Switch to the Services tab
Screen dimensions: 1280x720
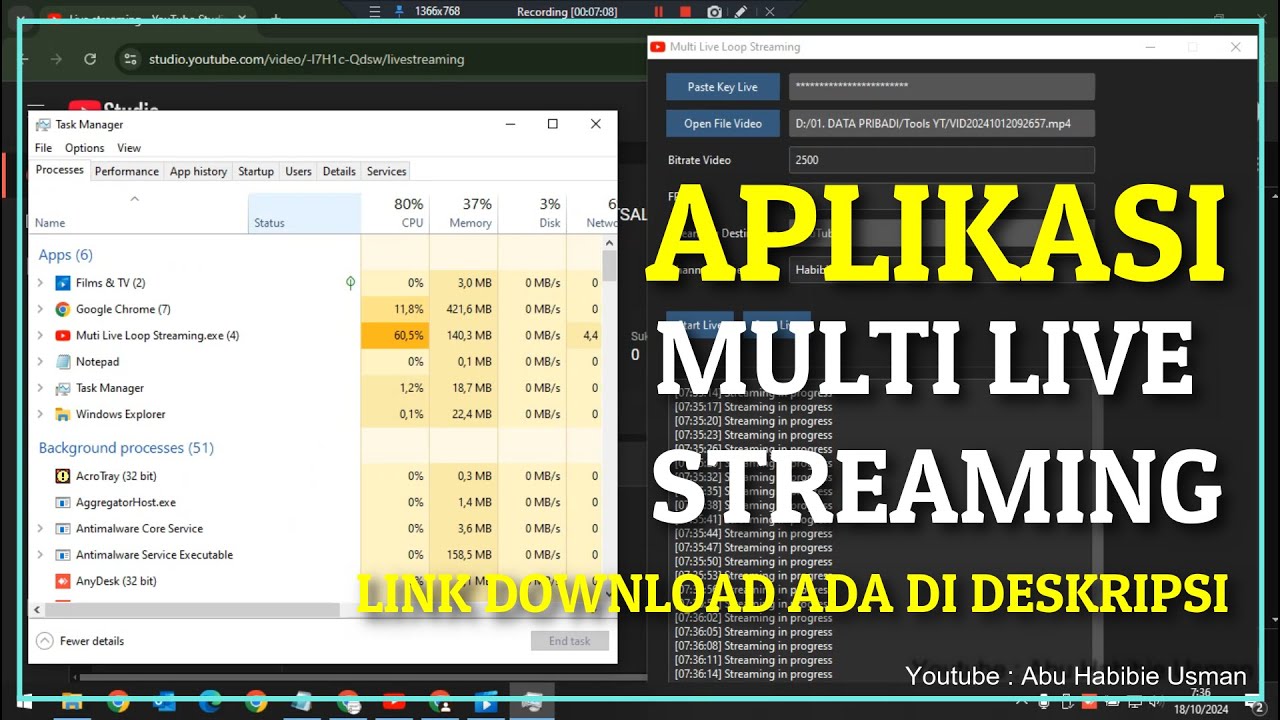point(386,171)
